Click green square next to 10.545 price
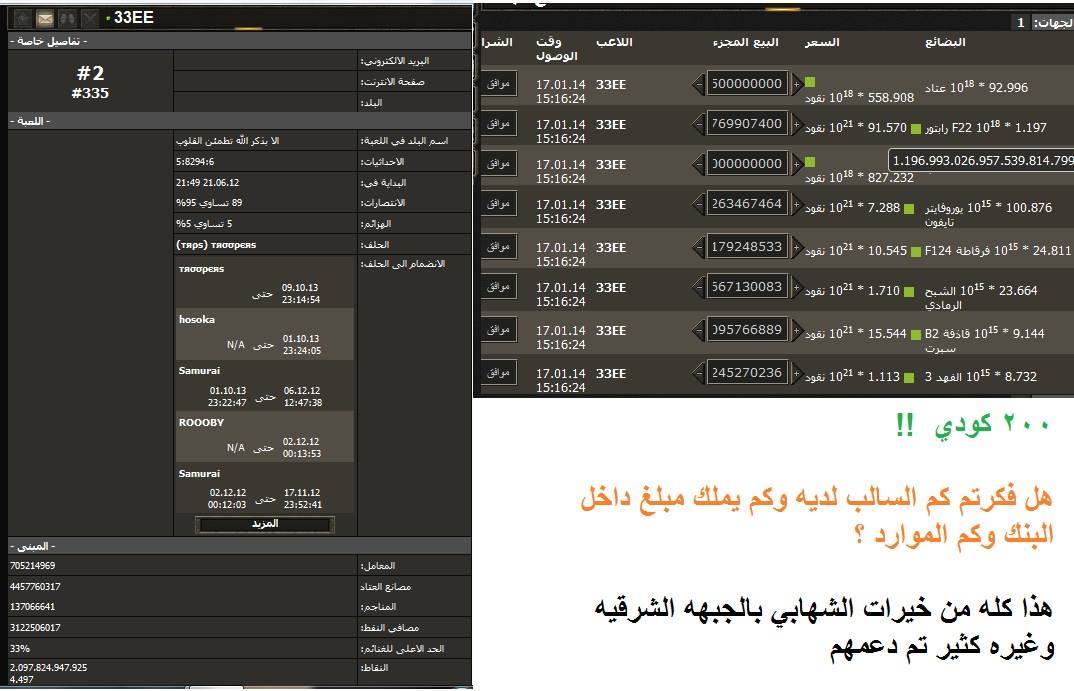 click(915, 251)
